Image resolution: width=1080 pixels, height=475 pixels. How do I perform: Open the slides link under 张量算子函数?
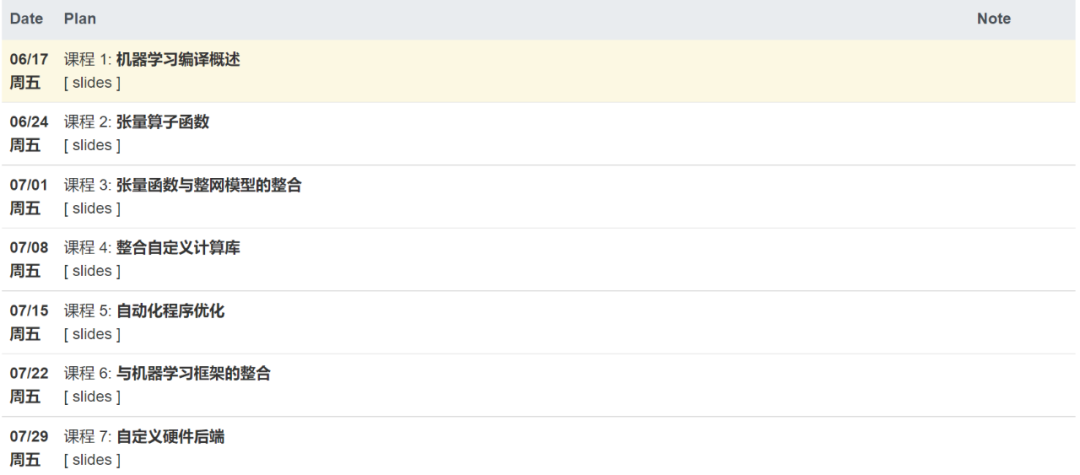(x=92, y=146)
